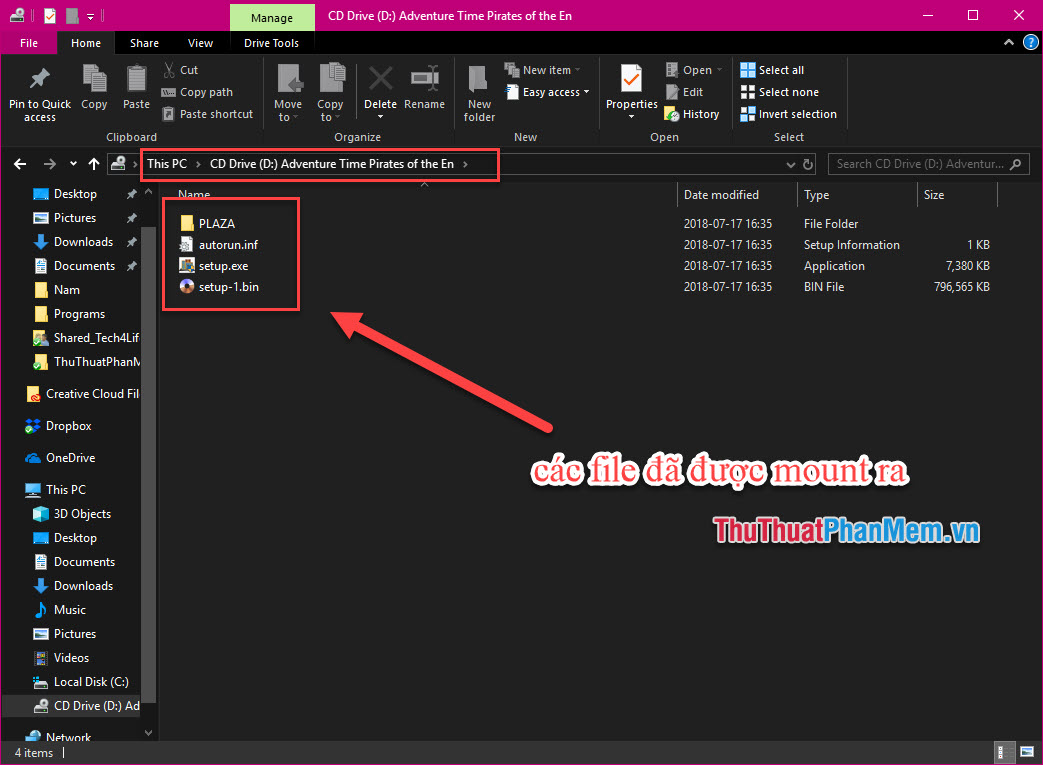Click the Rename icon
Viewport: 1043px width, 765px height.
(424, 92)
